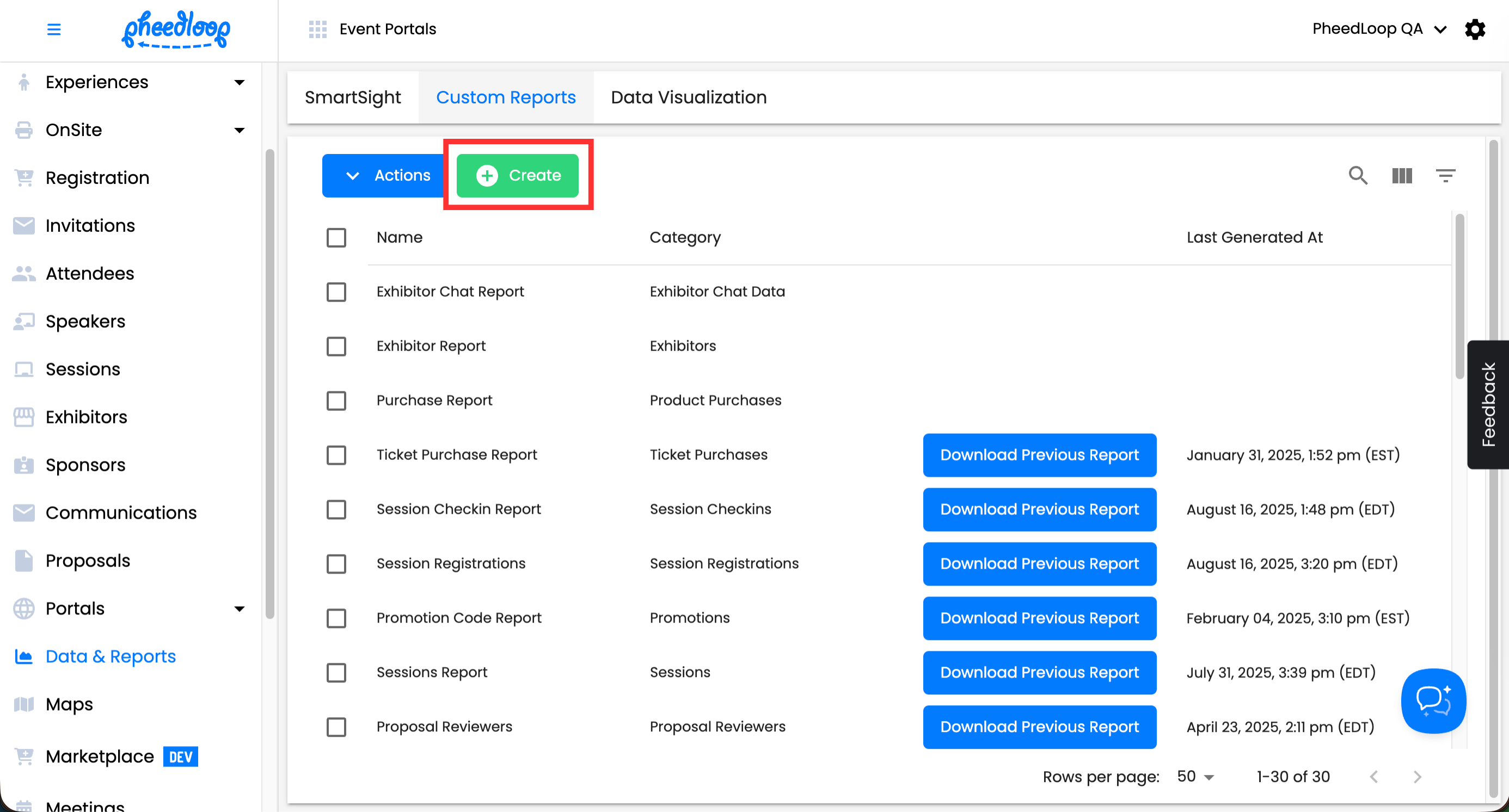Check the Exhibitor Chat Report checkbox
The width and height of the screenshot is (1509, 812).
tap(336, 292)
